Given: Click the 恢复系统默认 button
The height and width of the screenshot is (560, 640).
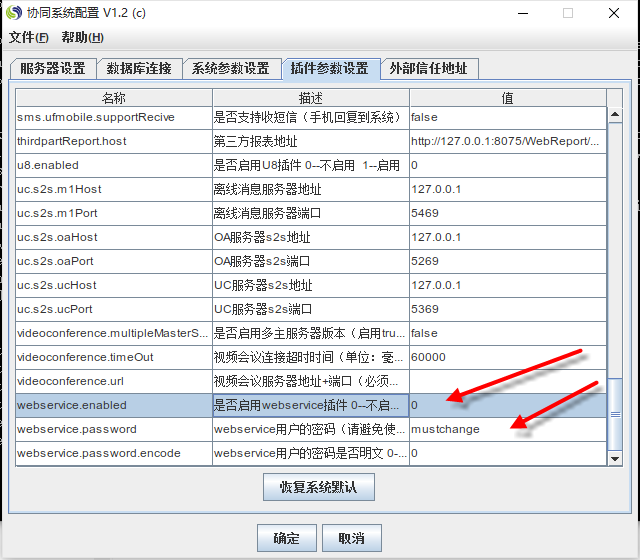Looking at the screenshot, I should 319,487.
